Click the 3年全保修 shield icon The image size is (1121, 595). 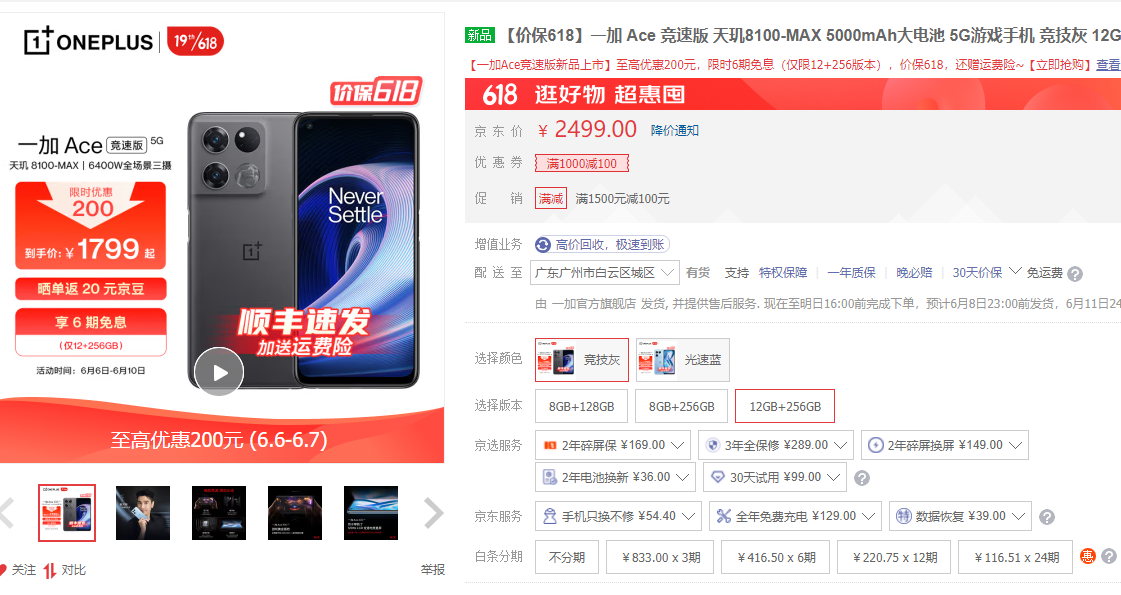(712, 445)
